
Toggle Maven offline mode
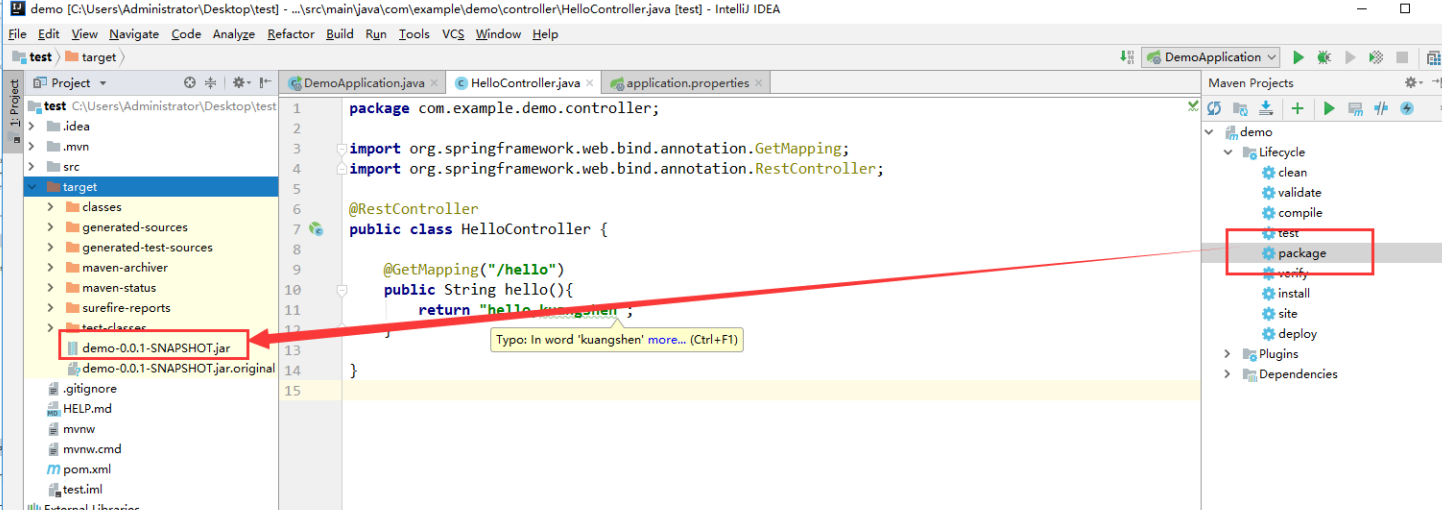pyautogui.click(x=1381, y=108)
